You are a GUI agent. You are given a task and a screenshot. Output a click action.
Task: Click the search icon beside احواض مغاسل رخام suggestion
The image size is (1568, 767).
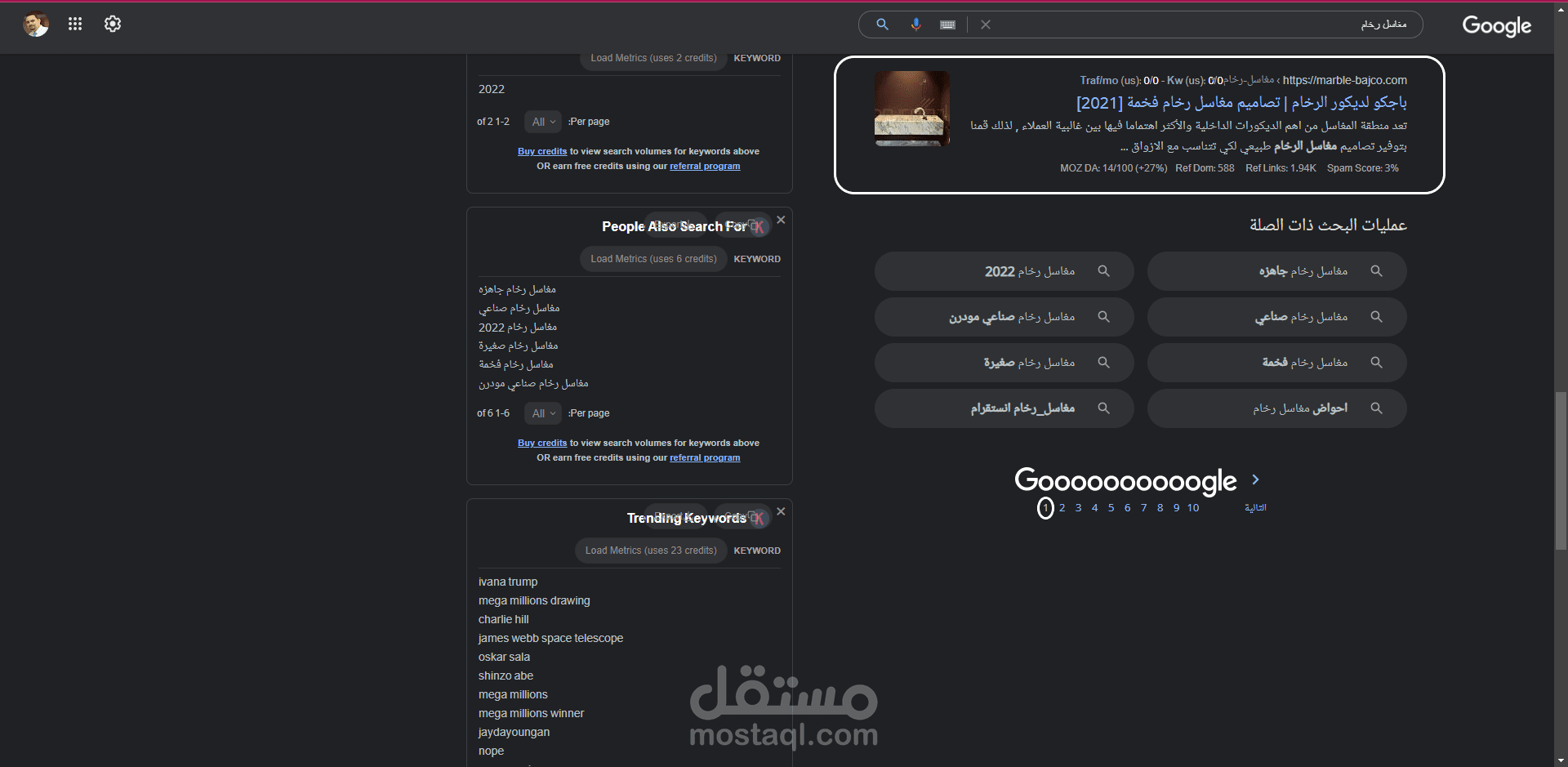1376,408
